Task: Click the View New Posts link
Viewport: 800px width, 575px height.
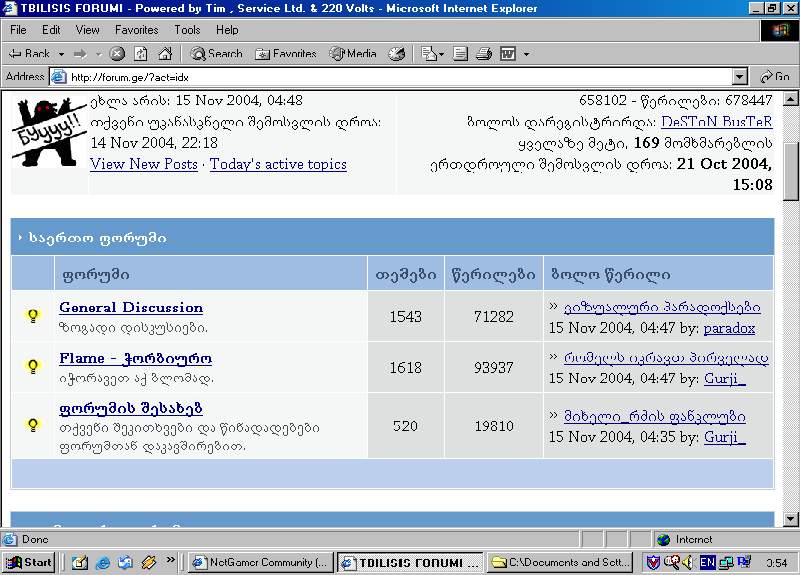Action: 144,164
